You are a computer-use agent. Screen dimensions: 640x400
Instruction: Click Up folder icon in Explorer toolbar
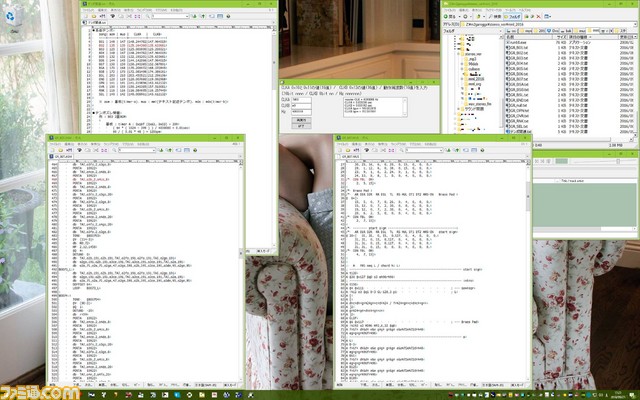478,16
